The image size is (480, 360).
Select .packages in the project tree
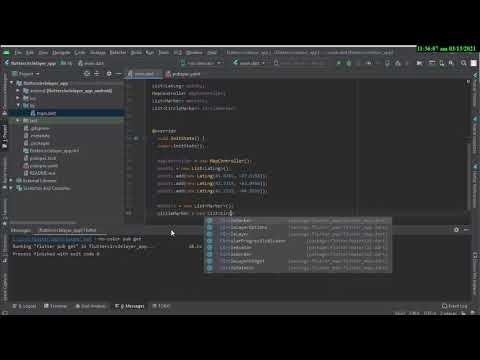pyautogui.click(x=40, y=143)
